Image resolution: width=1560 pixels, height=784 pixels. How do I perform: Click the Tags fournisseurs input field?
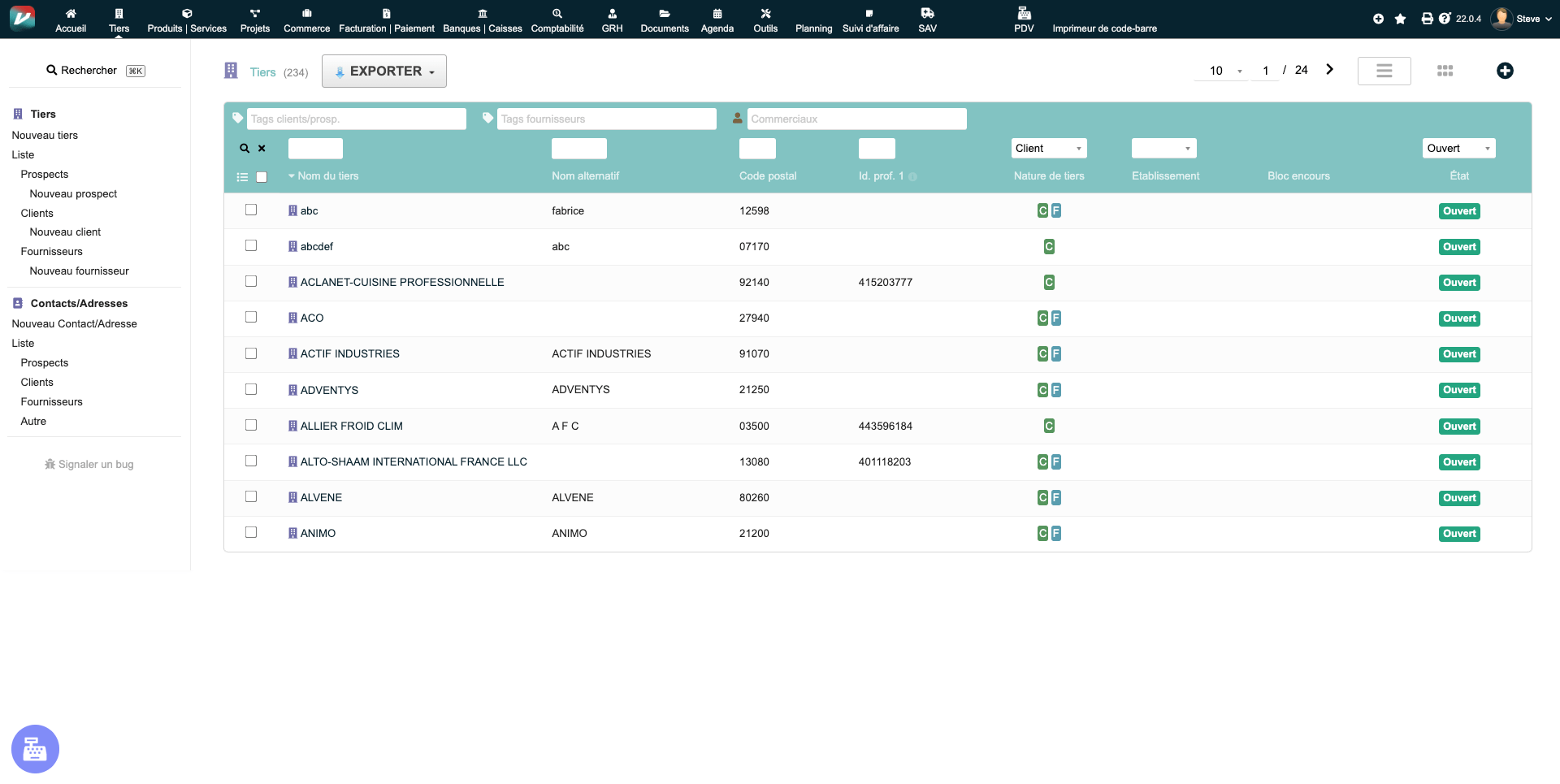click(x=606, y=119)
